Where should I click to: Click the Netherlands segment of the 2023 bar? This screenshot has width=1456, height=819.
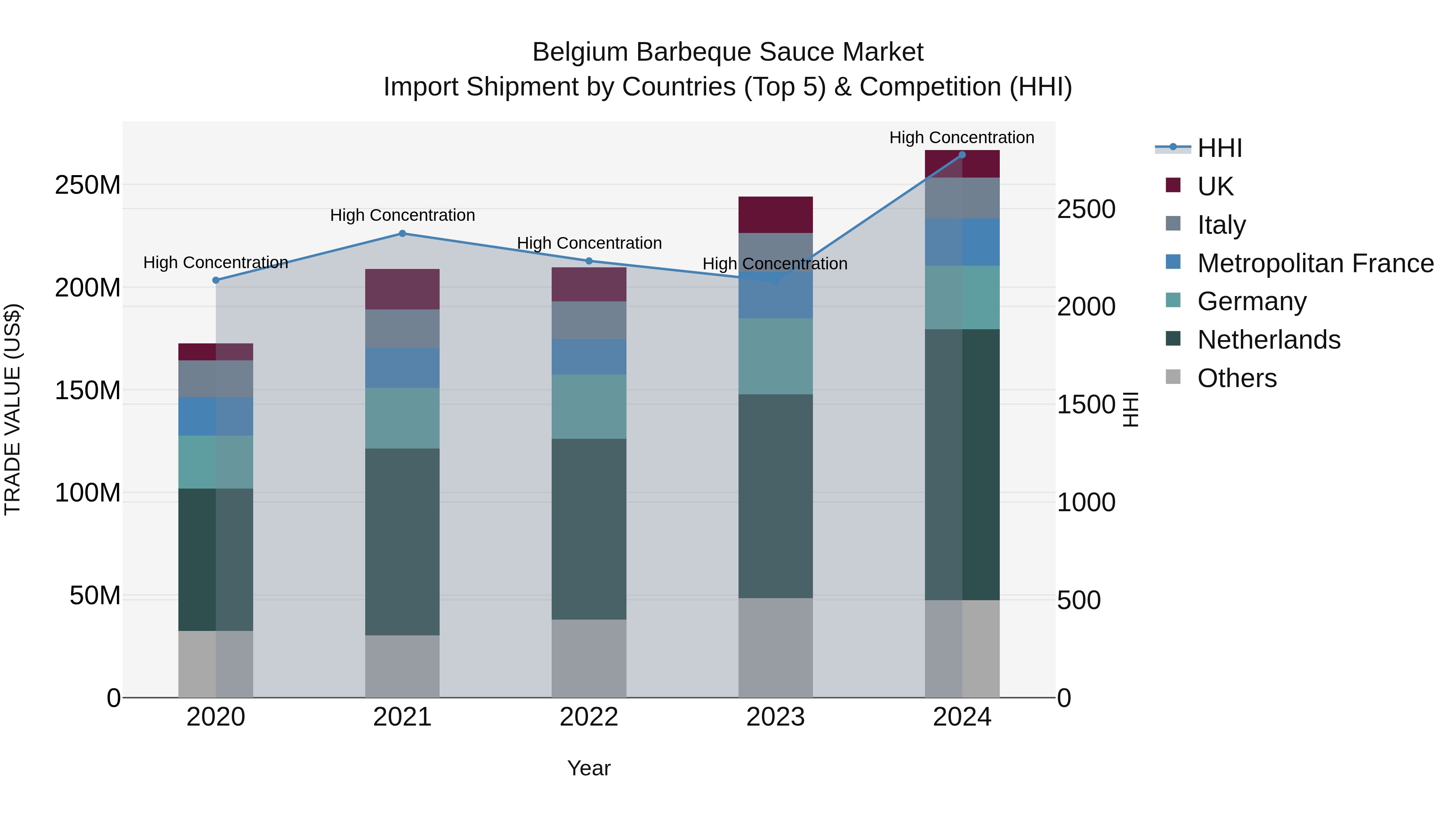(x=775, y=496)
